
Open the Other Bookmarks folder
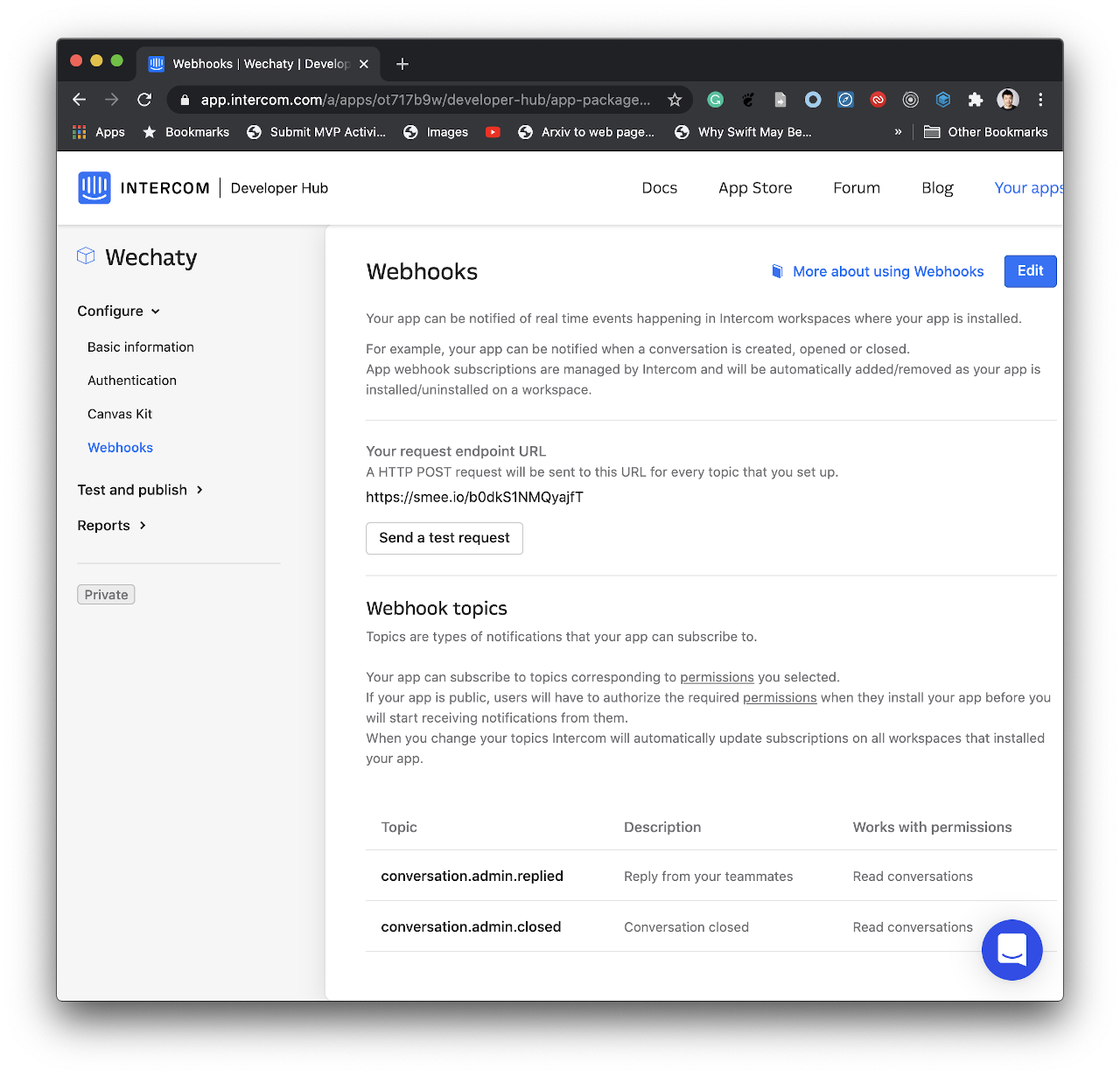point(986,132)
